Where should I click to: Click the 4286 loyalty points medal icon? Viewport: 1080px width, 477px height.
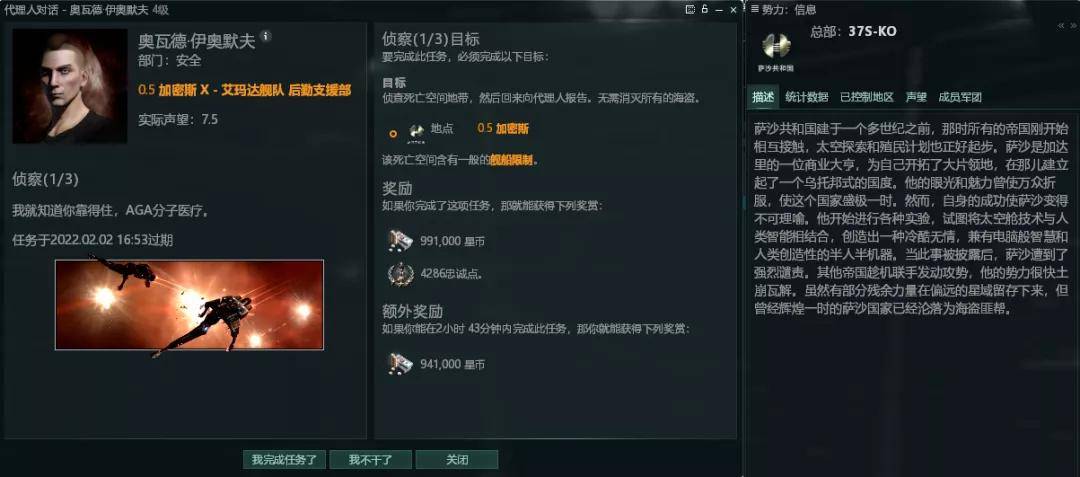[x=399, y=274]
